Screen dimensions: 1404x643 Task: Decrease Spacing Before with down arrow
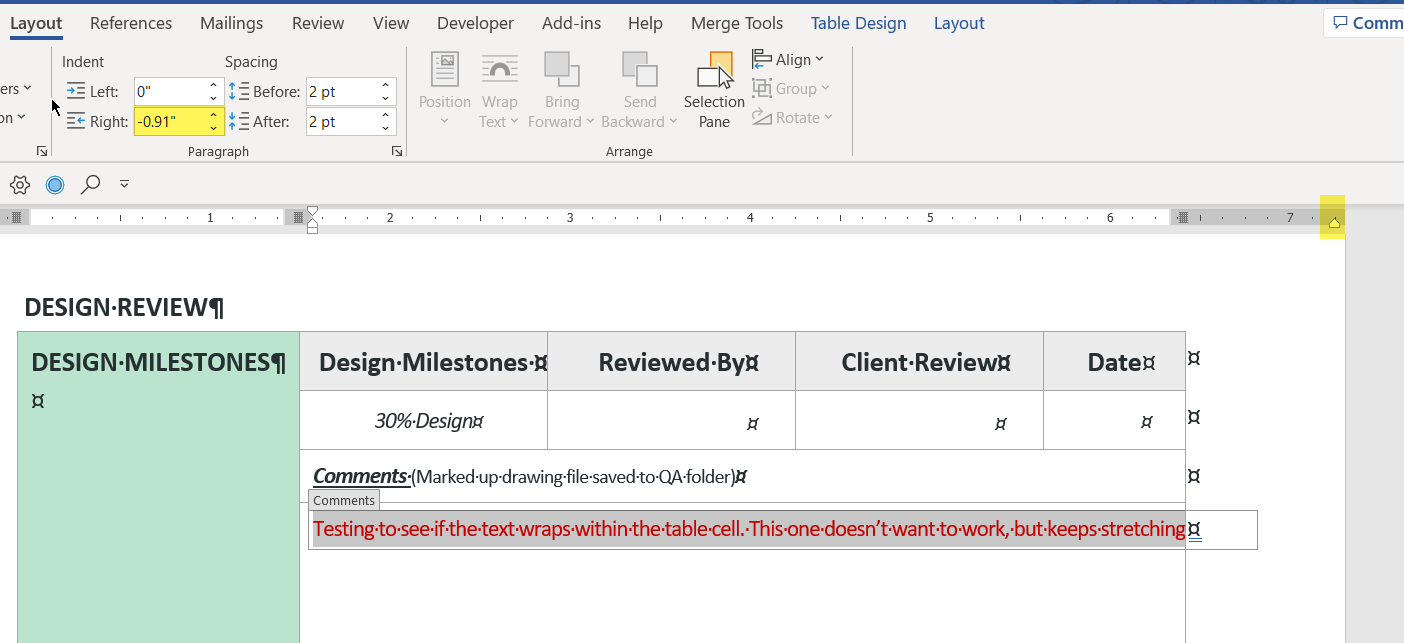[386, 98]
